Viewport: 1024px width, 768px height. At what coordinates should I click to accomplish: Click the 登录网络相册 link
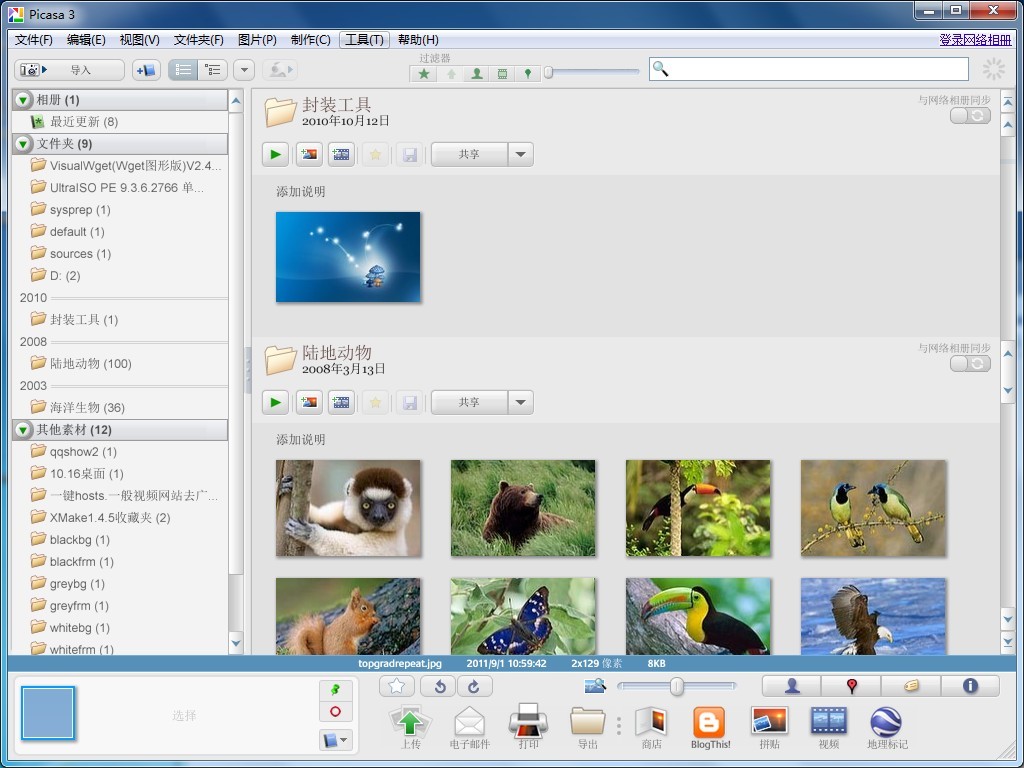[x=975, y=40]
